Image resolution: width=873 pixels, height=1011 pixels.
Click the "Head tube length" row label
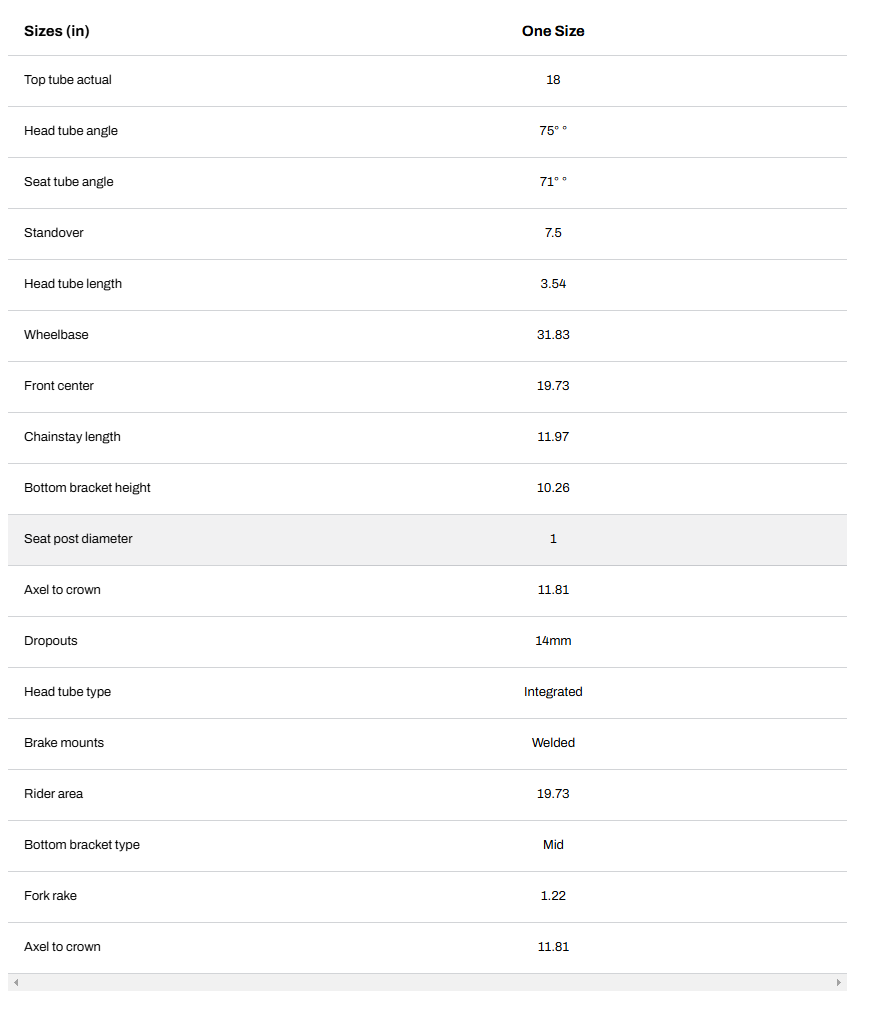(73, 284)
